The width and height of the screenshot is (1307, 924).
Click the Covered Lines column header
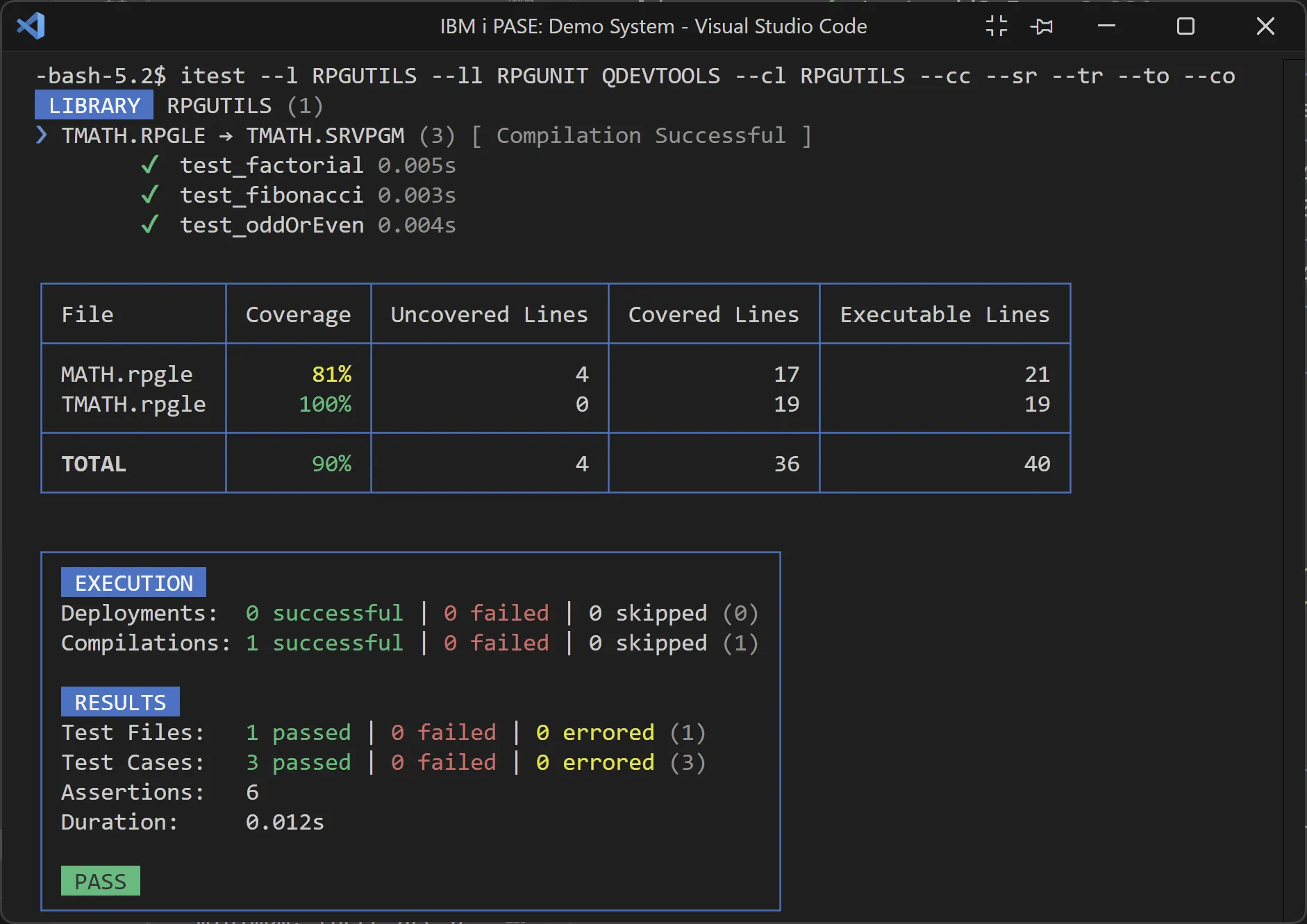point(714,314)
